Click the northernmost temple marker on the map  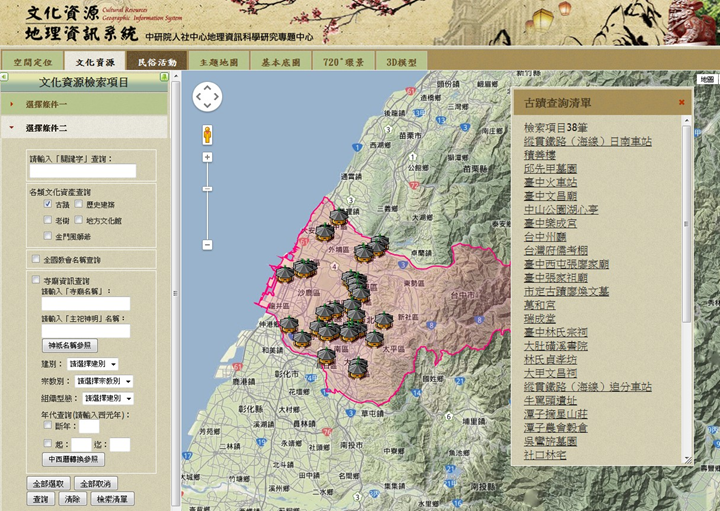(x=338, y=216)
